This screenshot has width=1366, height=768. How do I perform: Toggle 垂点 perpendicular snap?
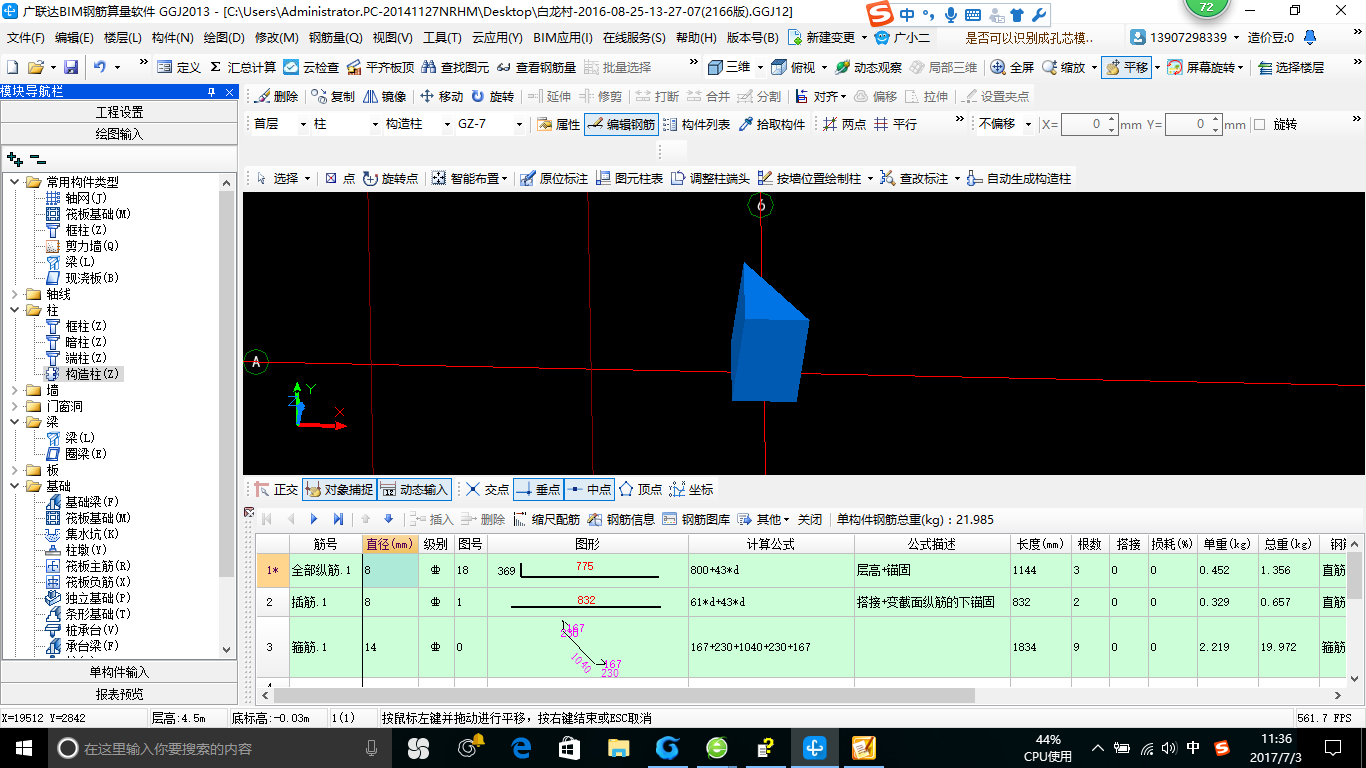tap(538, 489)
